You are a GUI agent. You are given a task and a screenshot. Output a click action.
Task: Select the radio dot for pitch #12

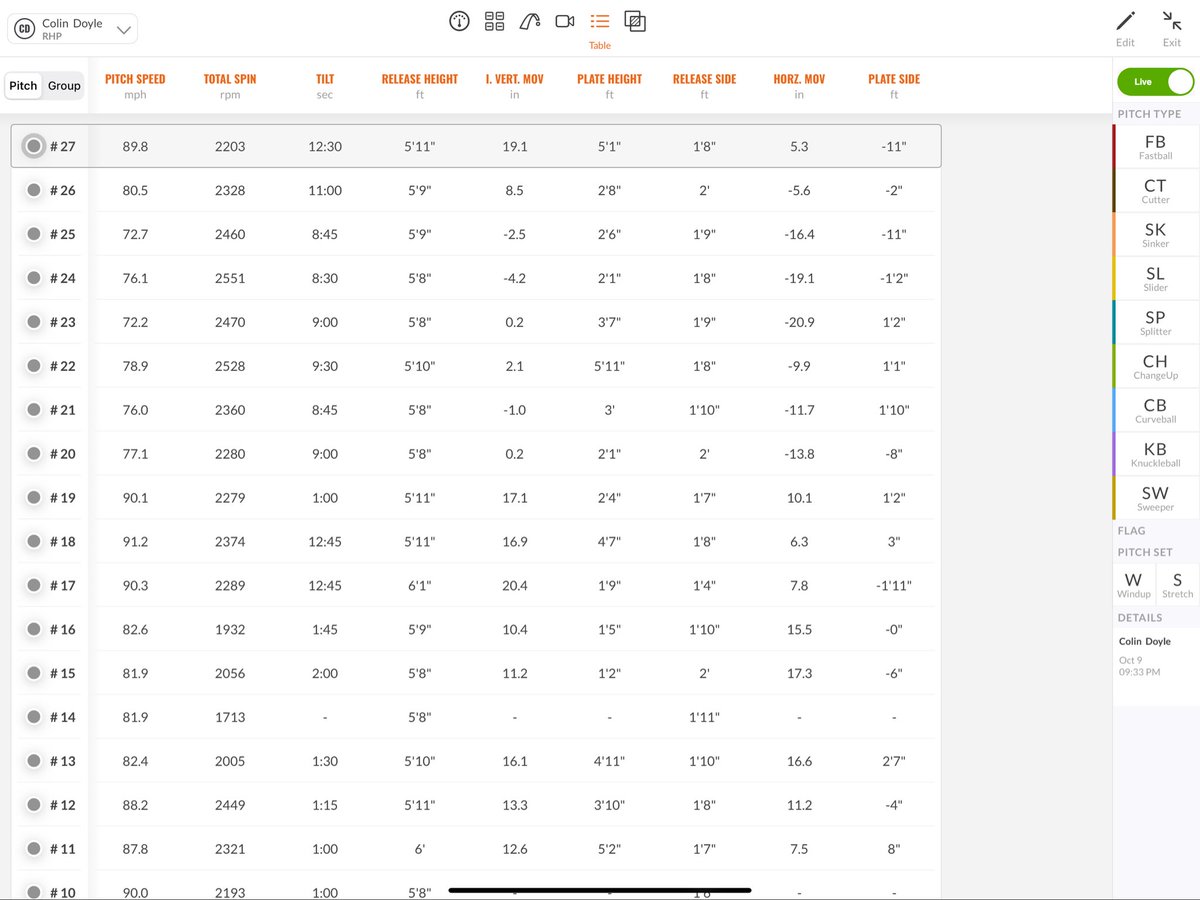point(34,805)
